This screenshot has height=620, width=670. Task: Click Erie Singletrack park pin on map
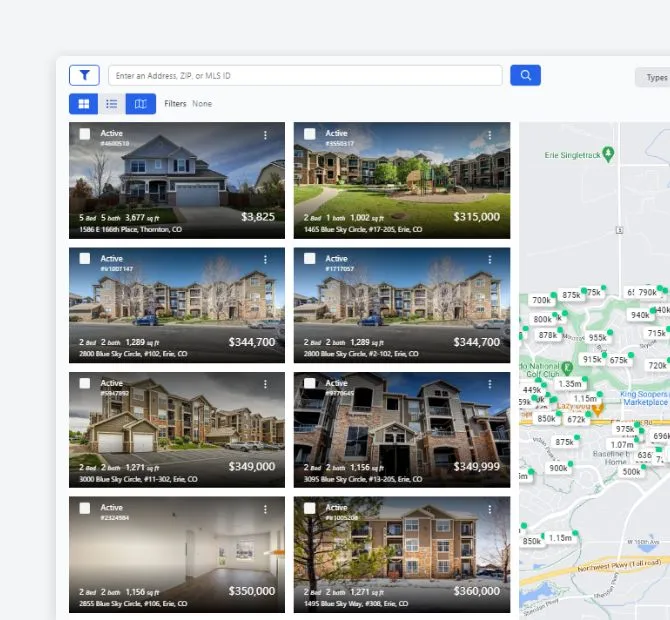pos(608,154)
